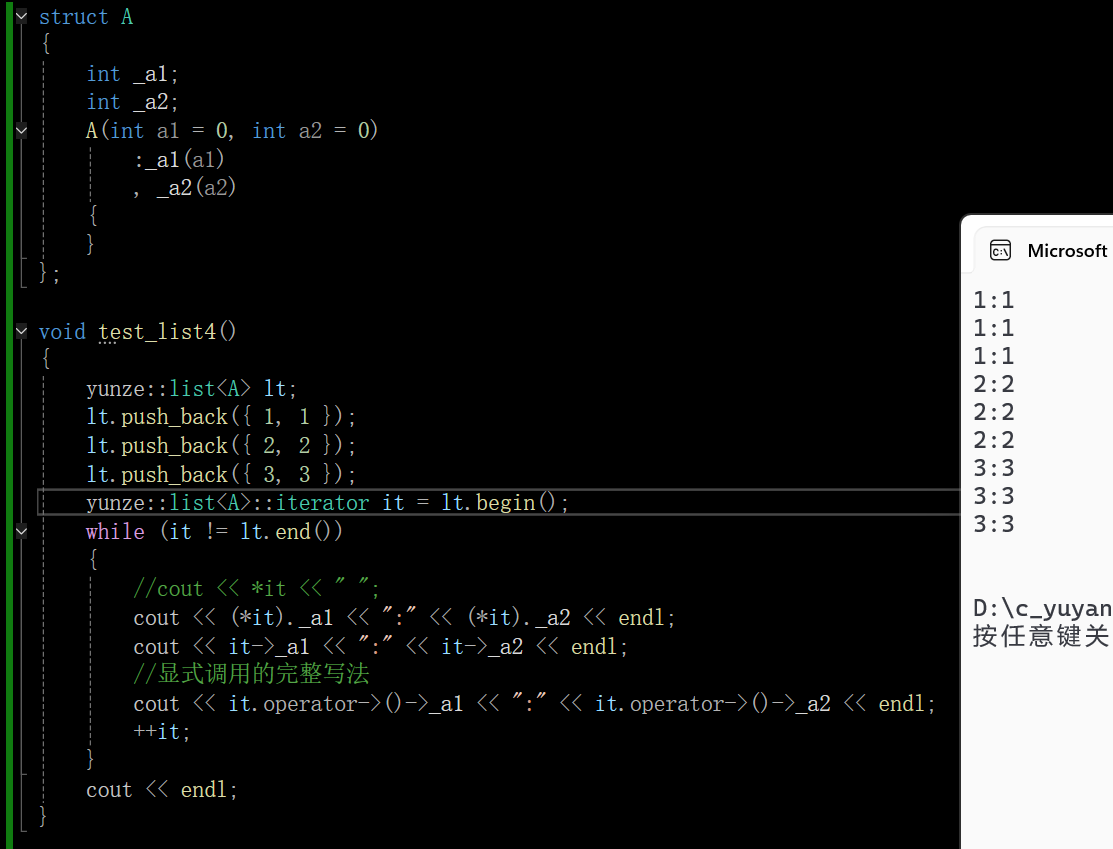Click the ', _a2(a2)' initializer line
Image resolution: width=1113 pixels, height=849 pixels.
[185, 188]
